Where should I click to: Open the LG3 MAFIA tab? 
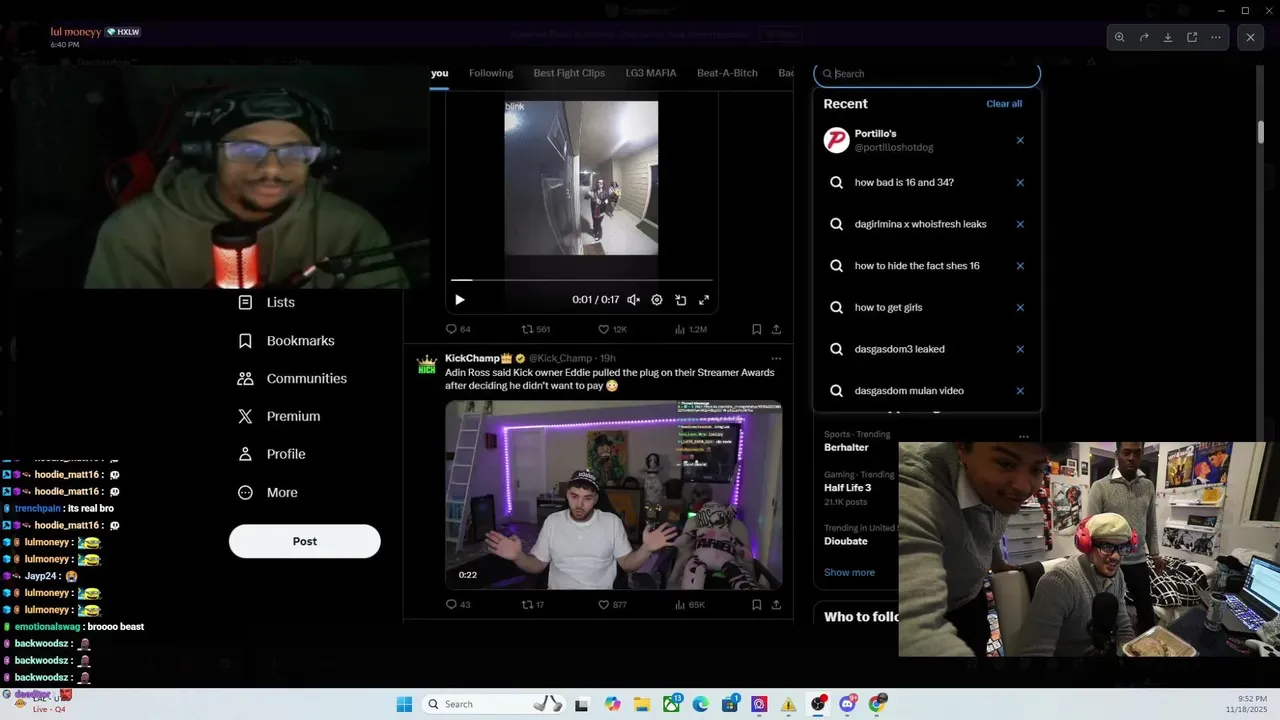[x=651, y=73]
